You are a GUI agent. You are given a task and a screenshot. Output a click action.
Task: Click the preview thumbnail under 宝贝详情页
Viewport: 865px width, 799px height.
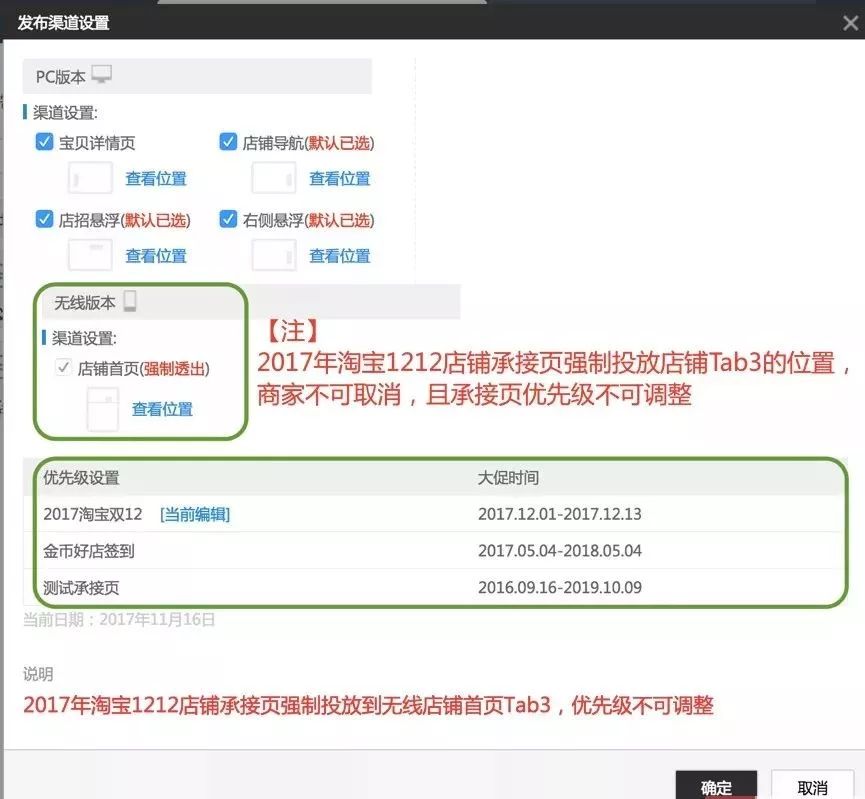click(89, 177)
